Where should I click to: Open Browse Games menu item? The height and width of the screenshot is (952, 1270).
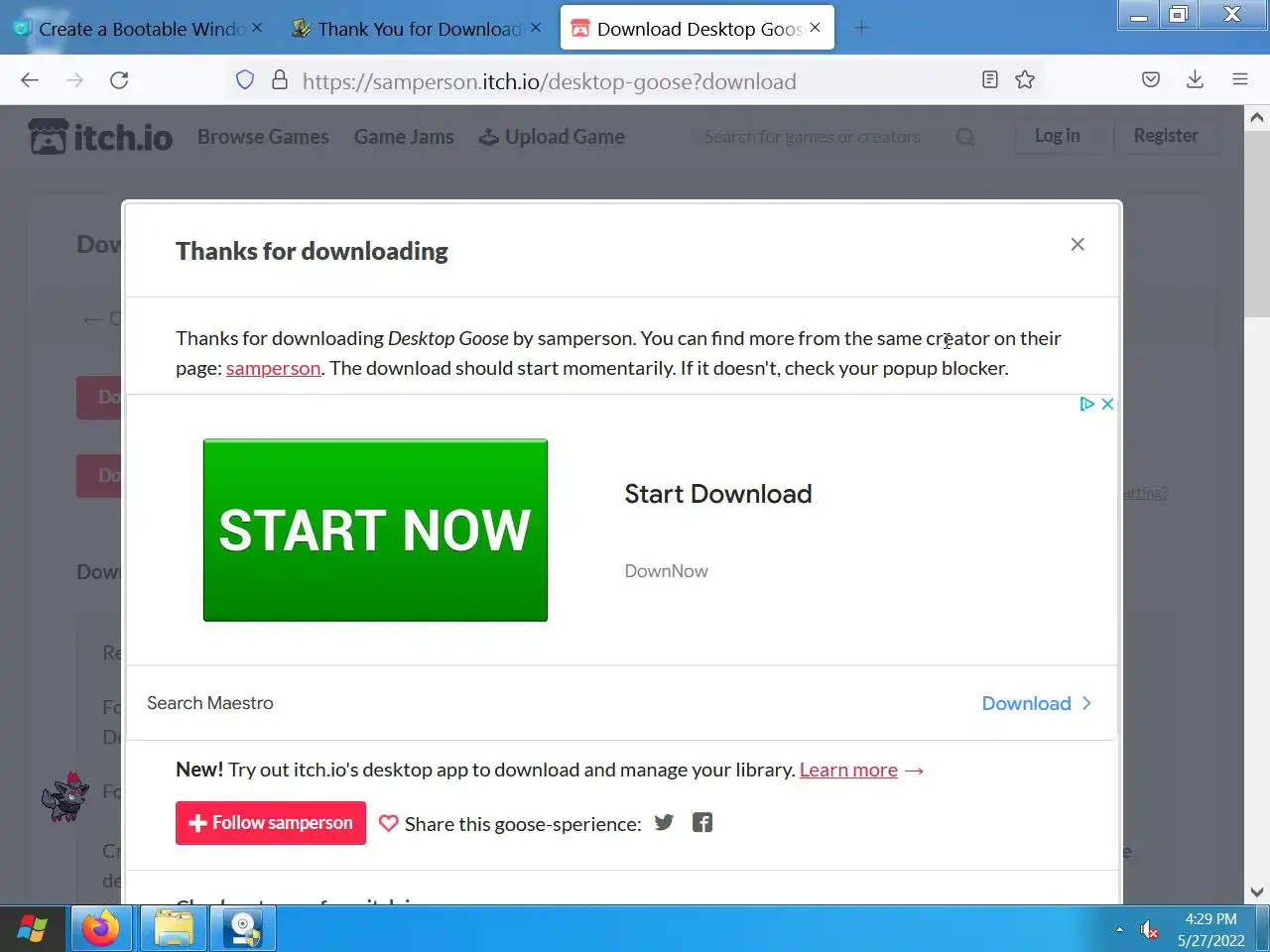[x=263, y=137]
